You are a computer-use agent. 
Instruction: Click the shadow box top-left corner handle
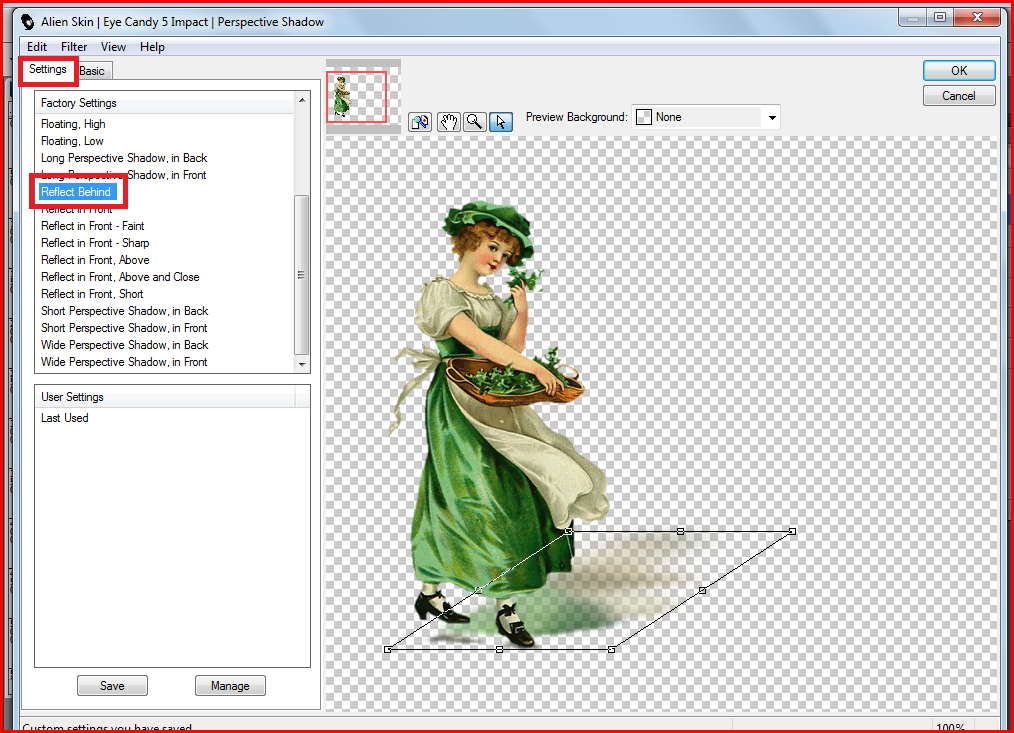click(x=568, y=531)
